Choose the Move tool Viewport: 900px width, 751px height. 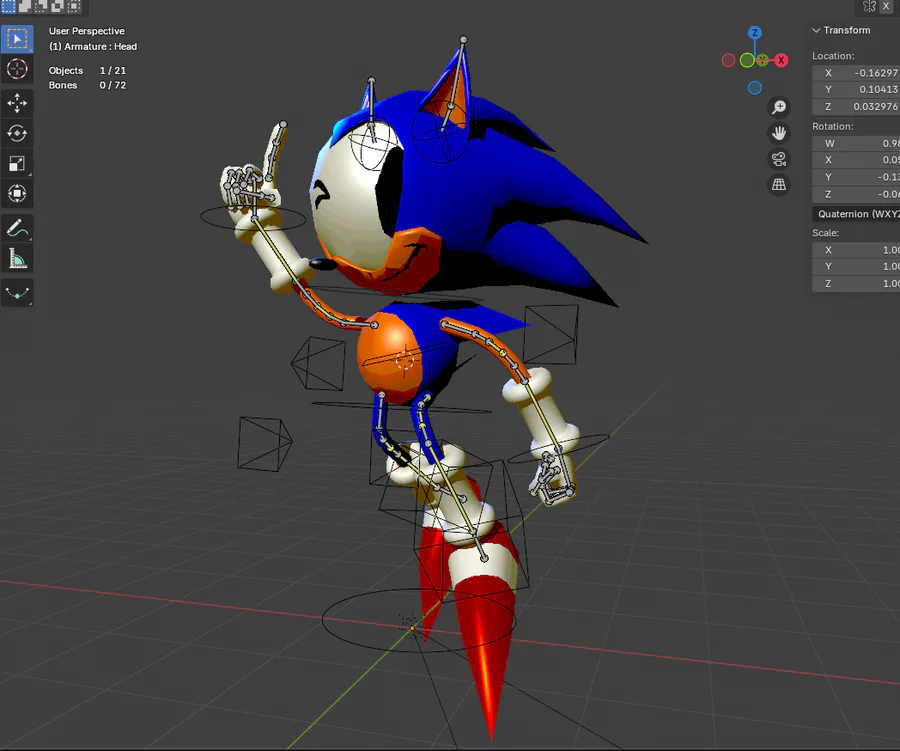point(17,103)
